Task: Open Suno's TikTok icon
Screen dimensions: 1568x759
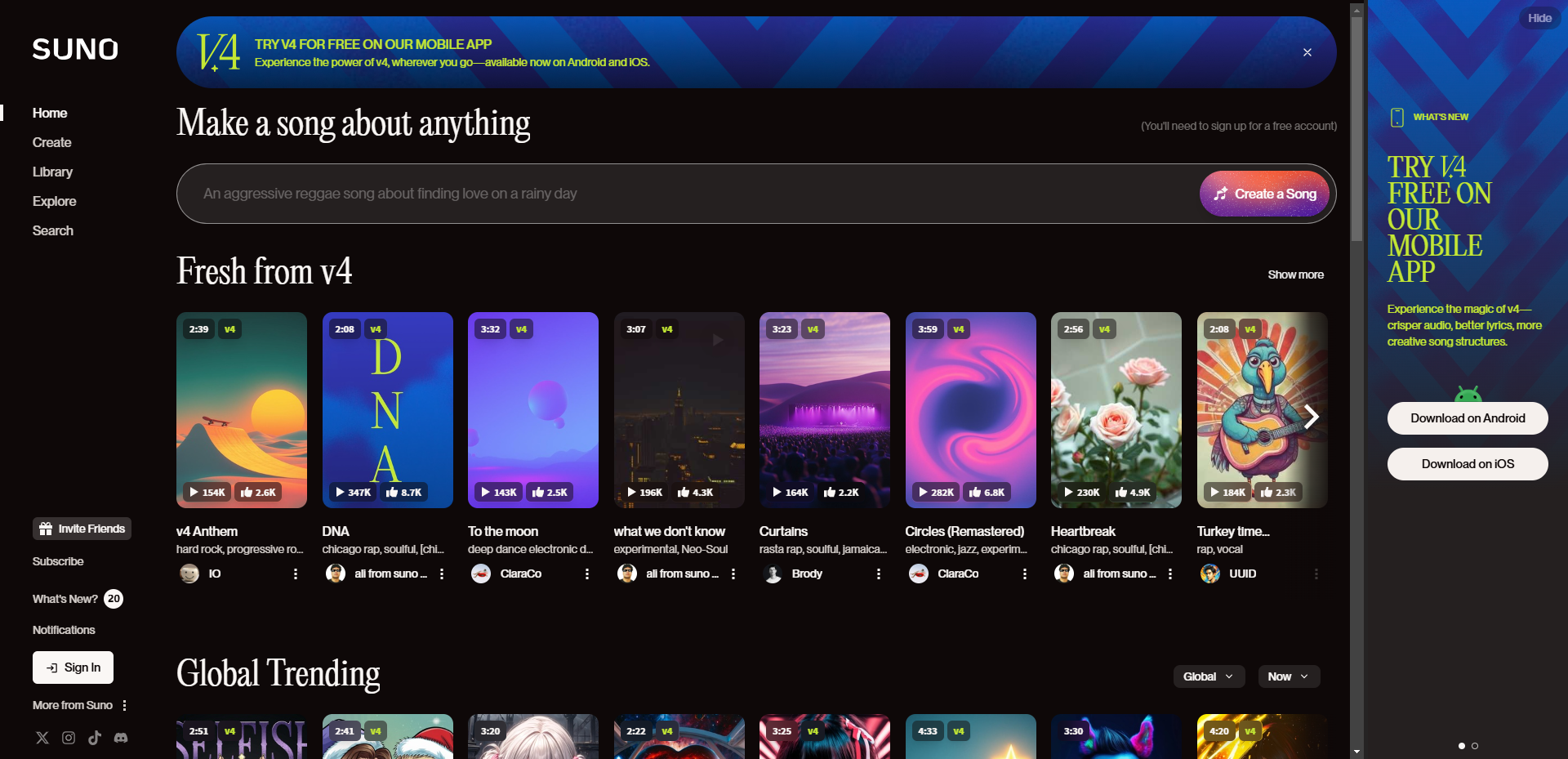Action: (95, 738)
